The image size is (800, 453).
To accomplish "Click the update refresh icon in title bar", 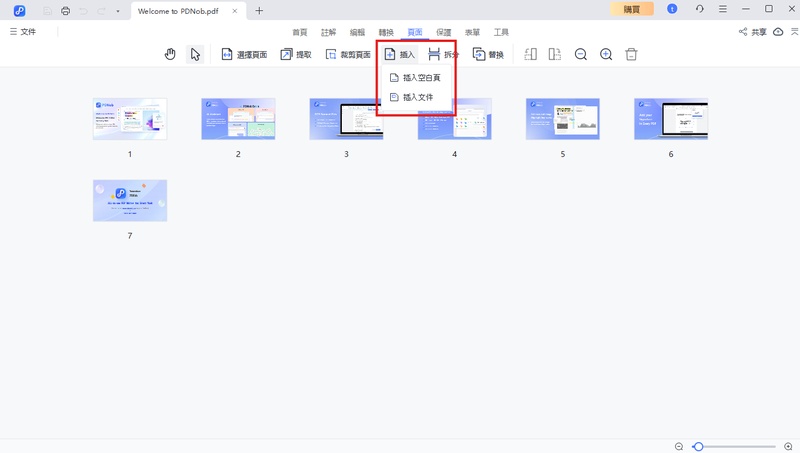I will [699, 9].
